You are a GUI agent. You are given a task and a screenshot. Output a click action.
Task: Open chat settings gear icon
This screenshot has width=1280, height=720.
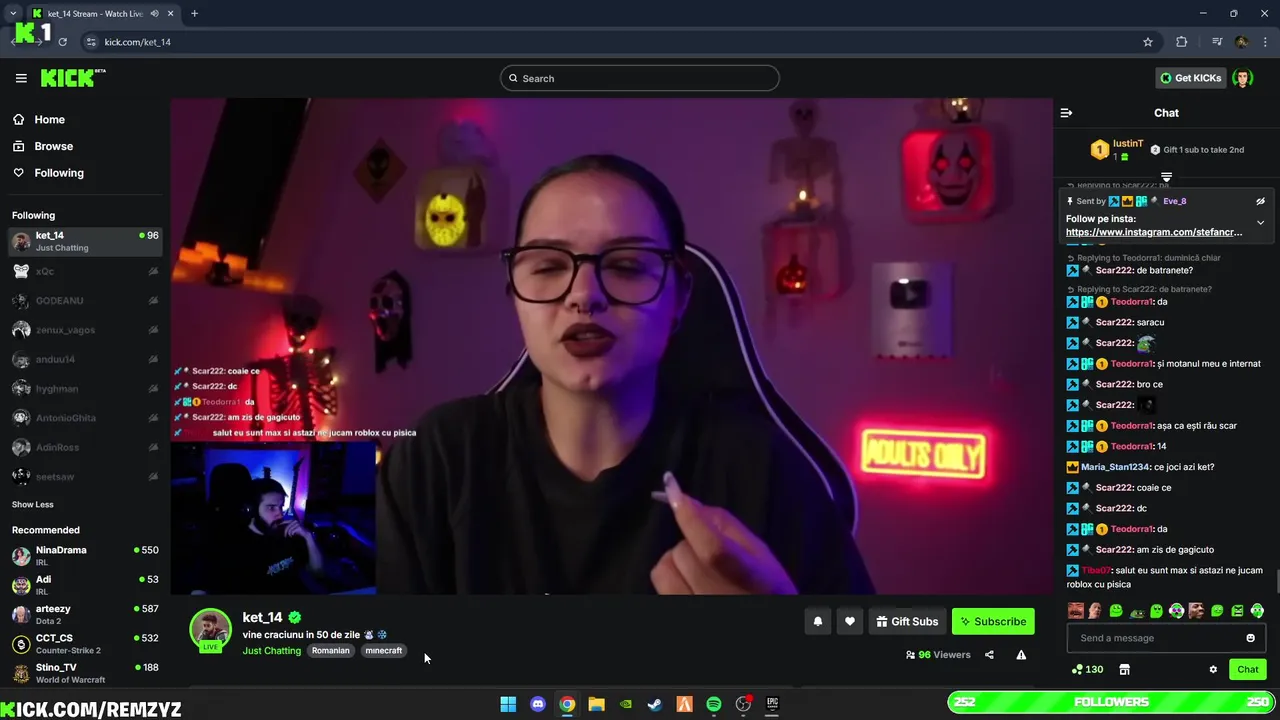coord(1213,669)
